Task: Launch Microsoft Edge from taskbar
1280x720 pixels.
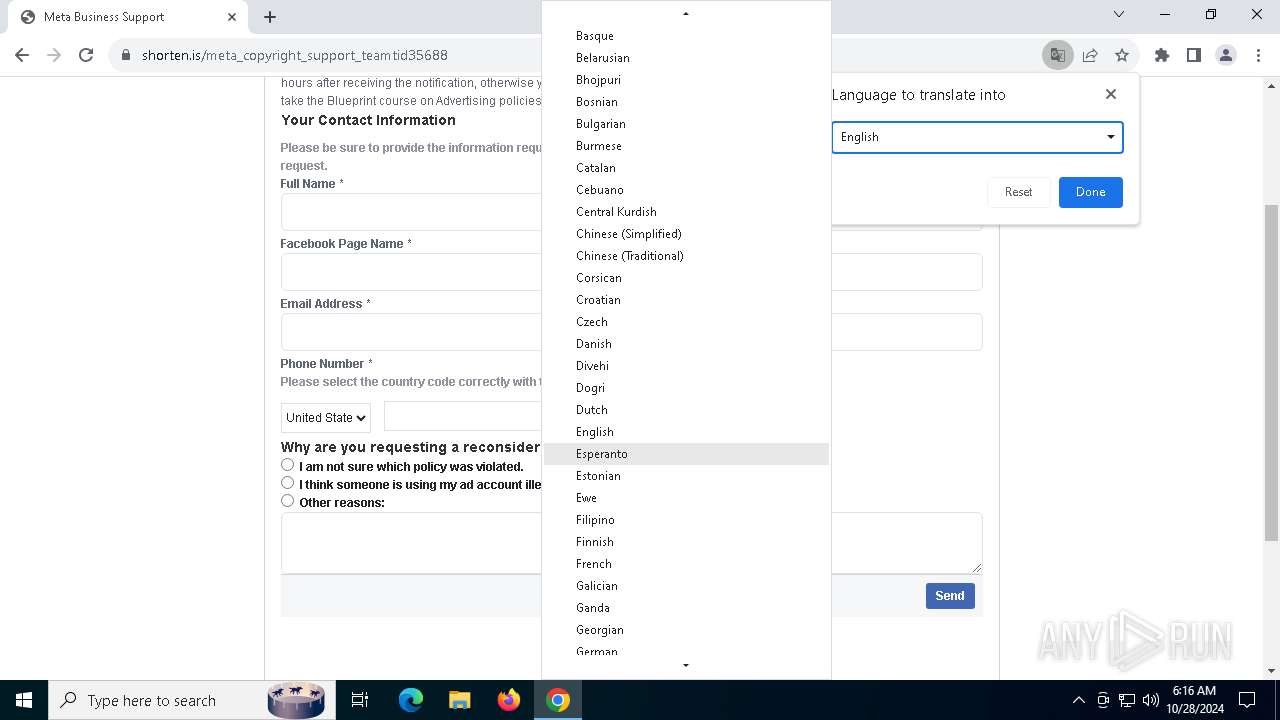Action: tap(411, 700)
